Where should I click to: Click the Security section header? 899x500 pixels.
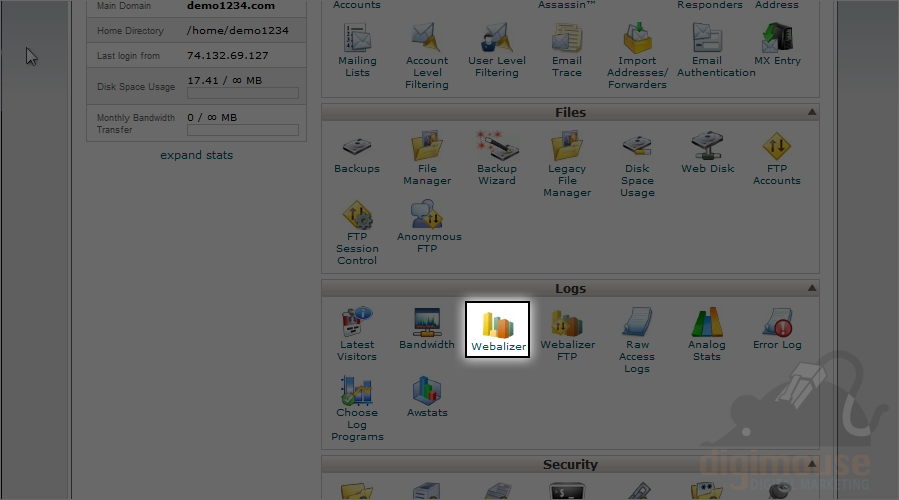(570, 464)
